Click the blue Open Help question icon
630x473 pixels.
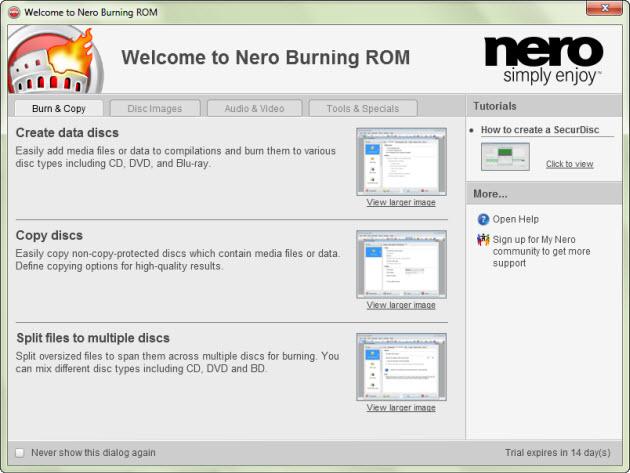[x=483, y=219]
